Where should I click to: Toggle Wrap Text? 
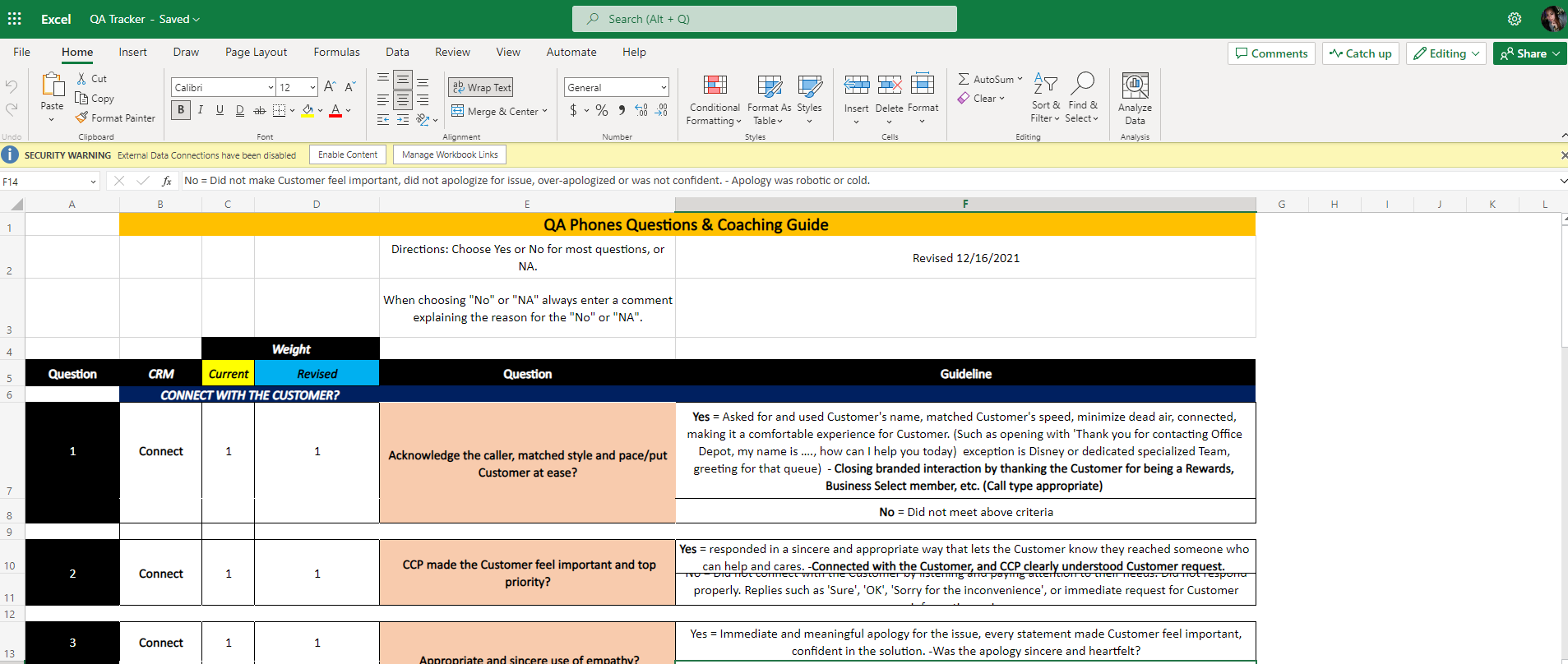(482, 88)
